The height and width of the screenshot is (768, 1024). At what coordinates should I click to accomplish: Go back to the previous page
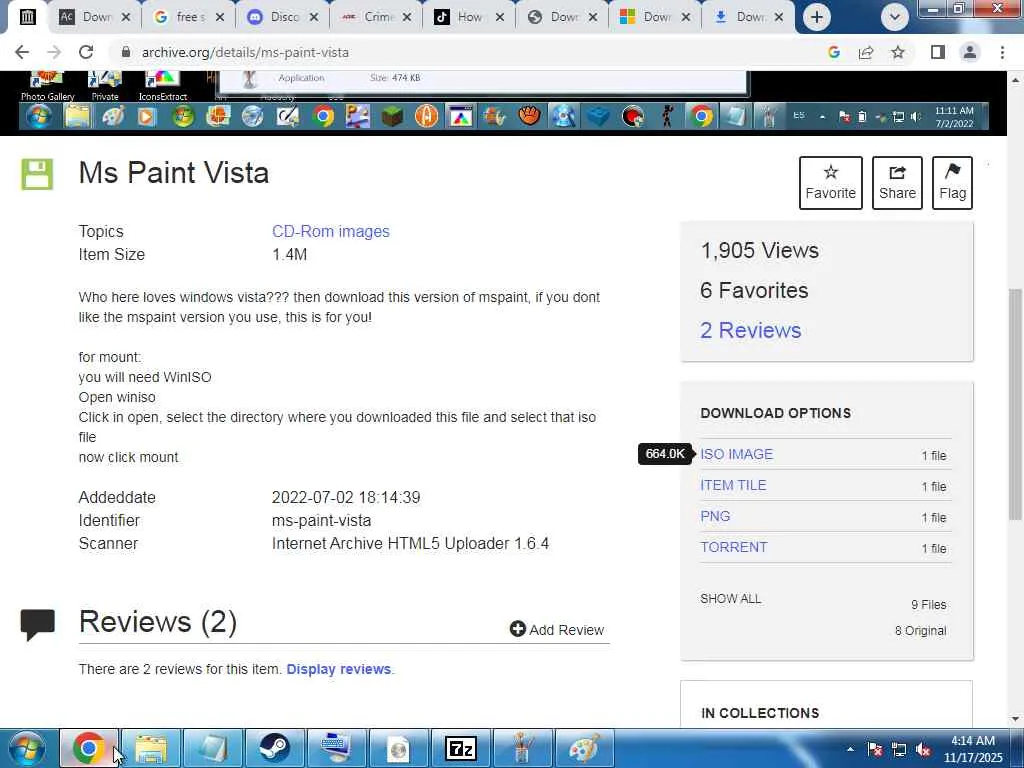pos(22,52)
